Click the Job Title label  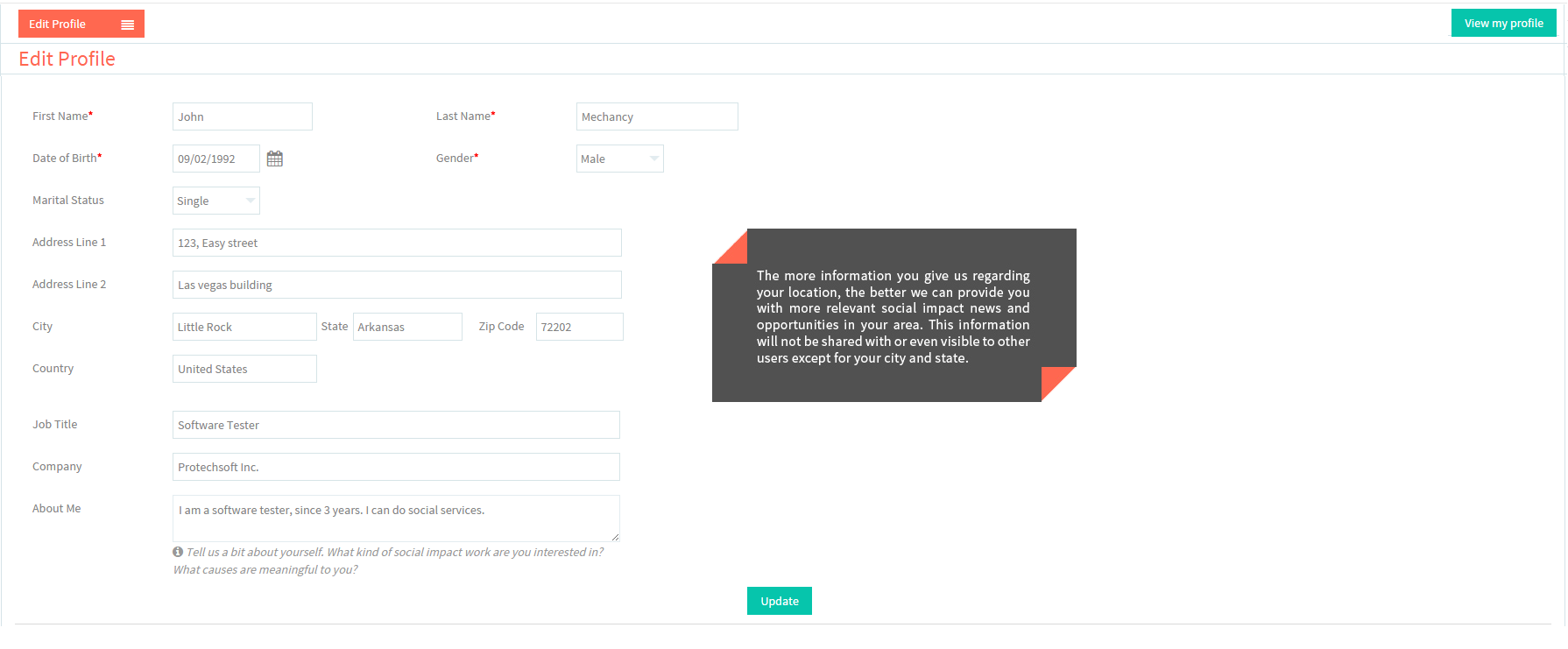tap(54, 424)
